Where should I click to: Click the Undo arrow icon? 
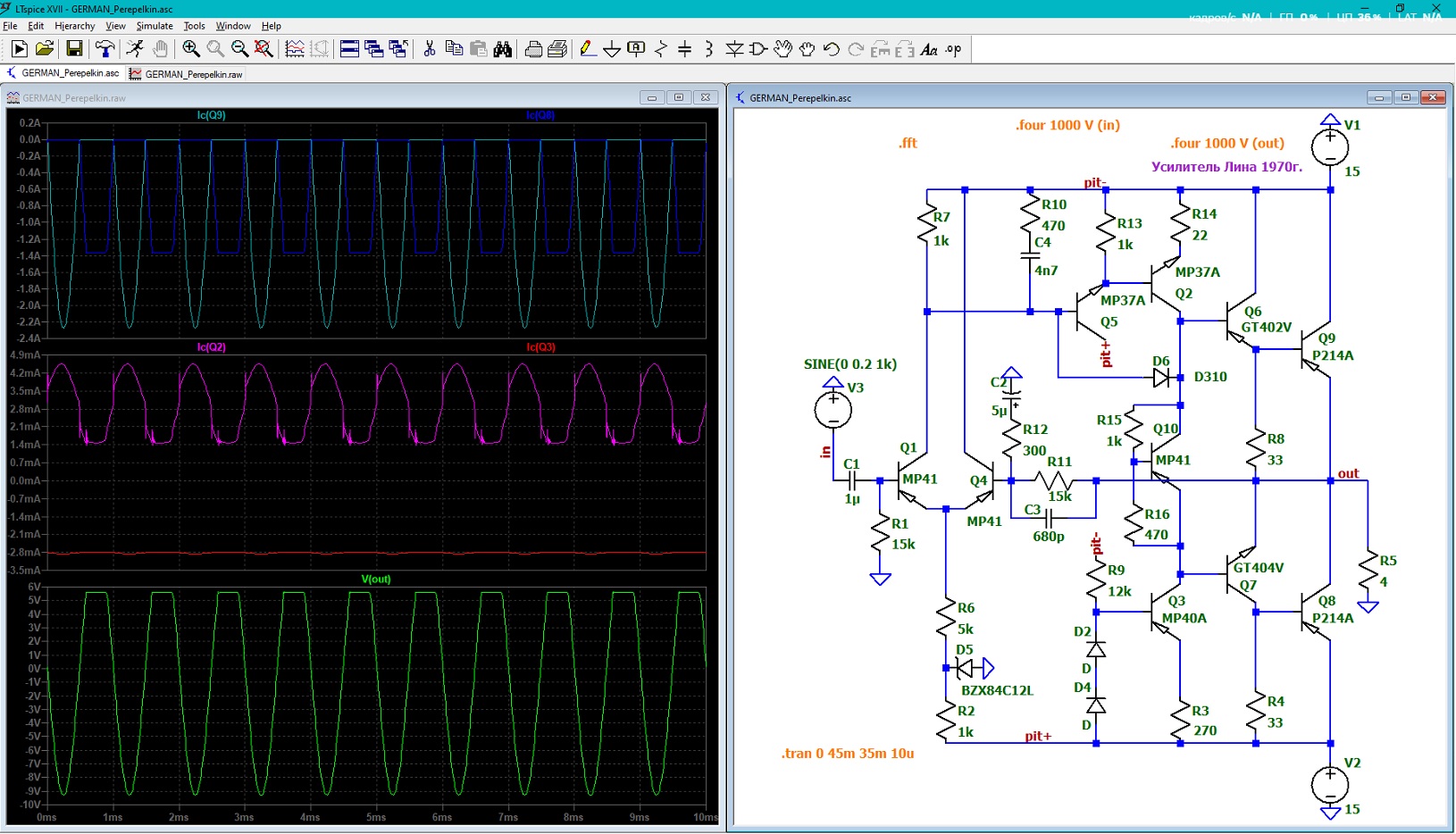coord(832,49)
